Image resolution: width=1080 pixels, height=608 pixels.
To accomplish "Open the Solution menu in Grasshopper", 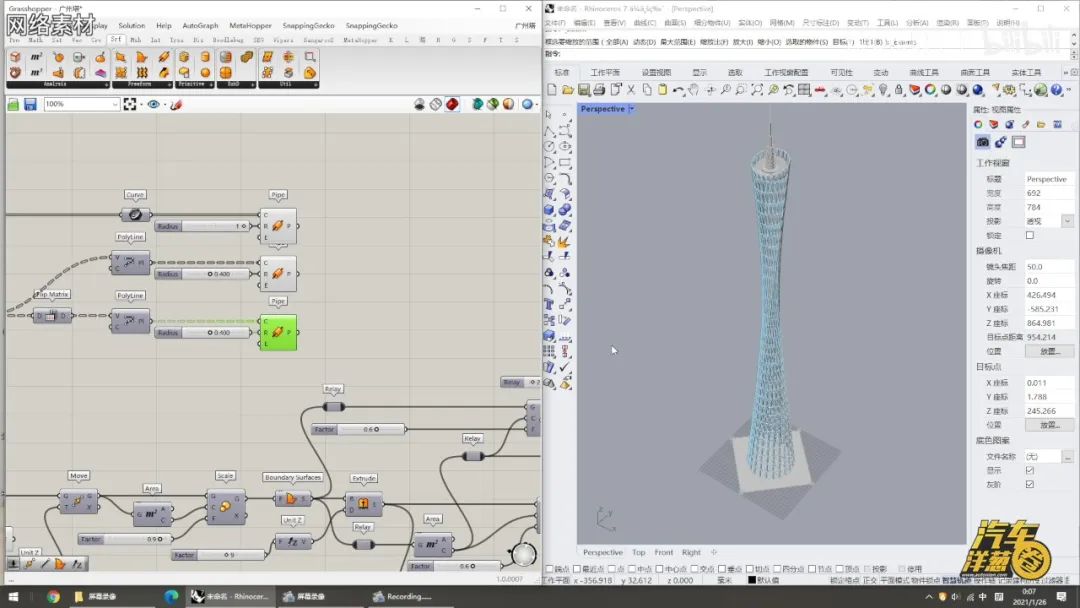I will (x=132, y=25).
